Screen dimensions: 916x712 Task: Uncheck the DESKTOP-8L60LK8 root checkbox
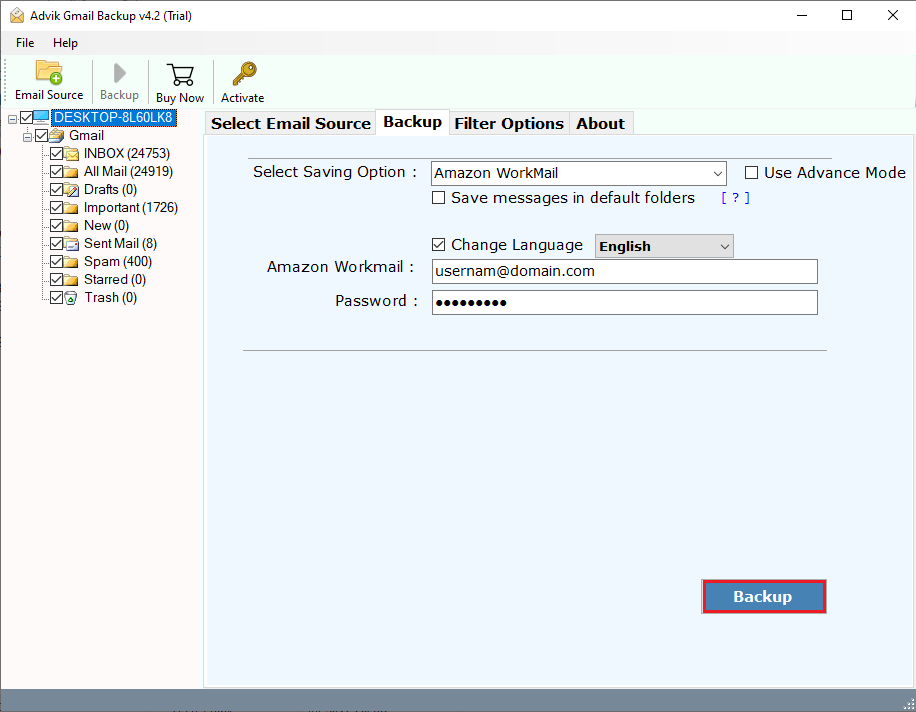[26, 118]
